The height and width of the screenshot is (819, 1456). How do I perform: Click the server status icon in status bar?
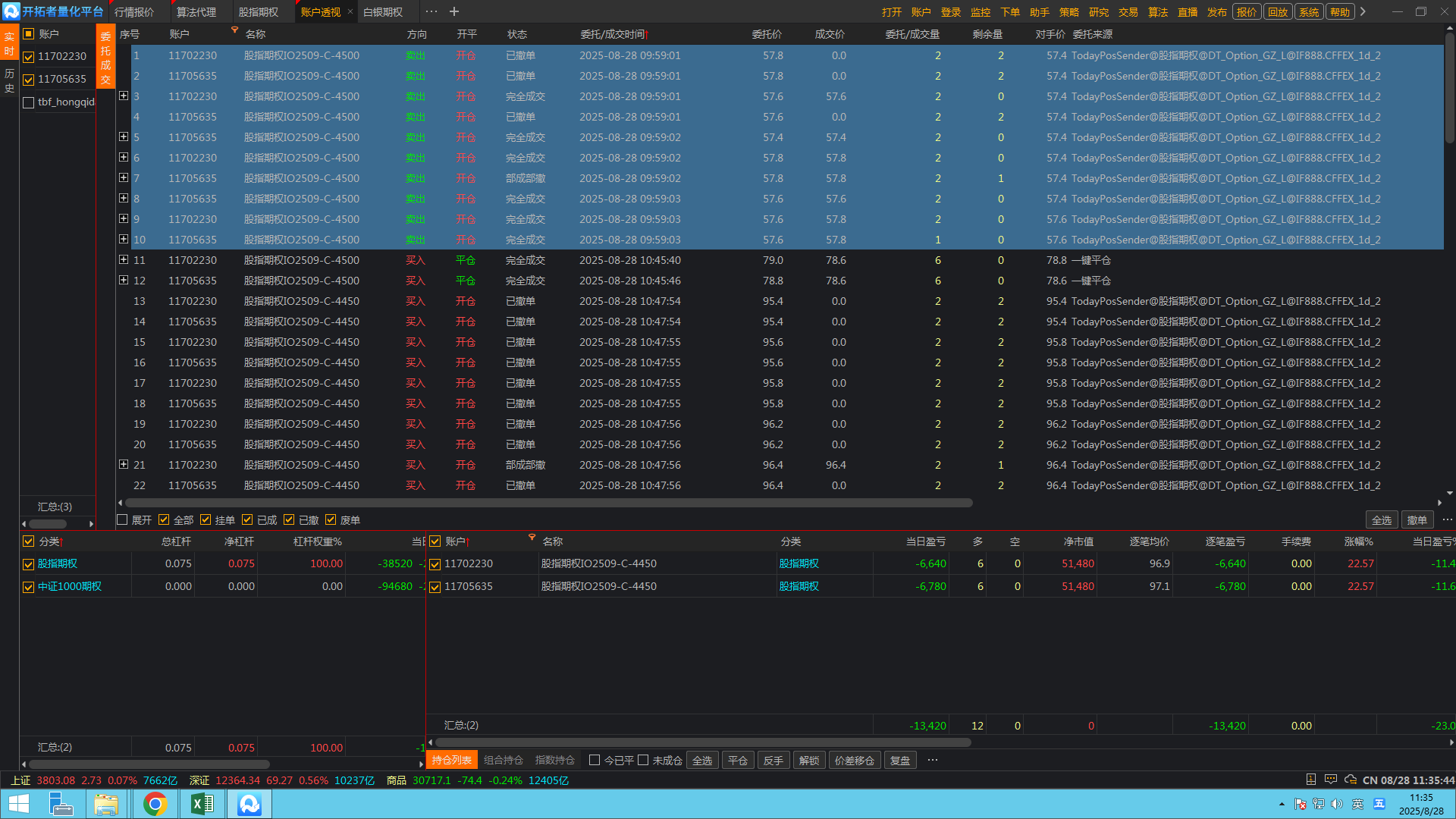coord(1311,780)
